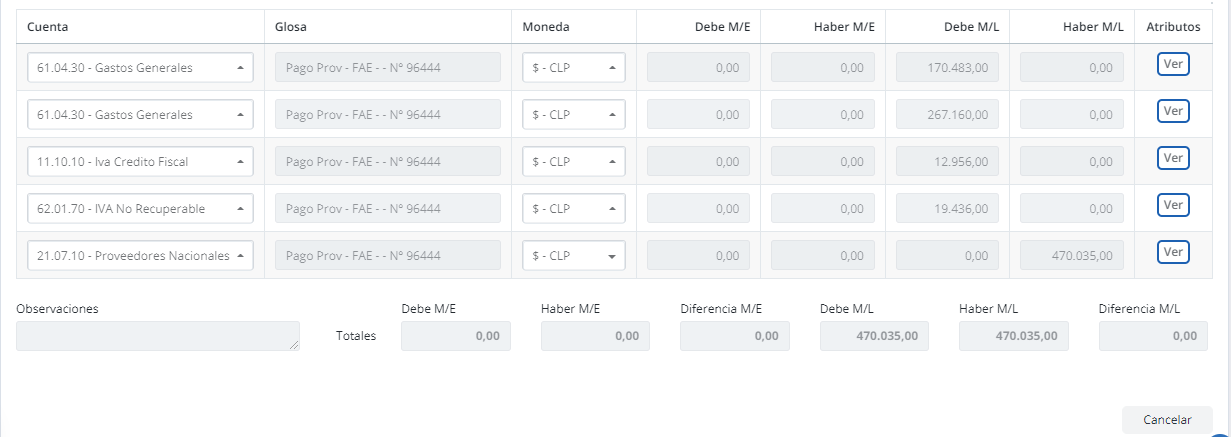
Task: View attributes of IVA No Recuperable row
Action: [1173, 205]
